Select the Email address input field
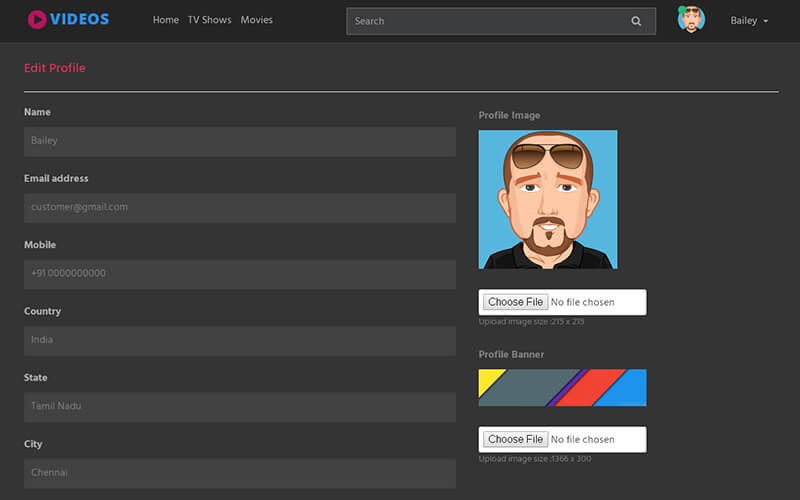Image resolution: width=800 pixels, height=500 pixels. click(240, 208)
